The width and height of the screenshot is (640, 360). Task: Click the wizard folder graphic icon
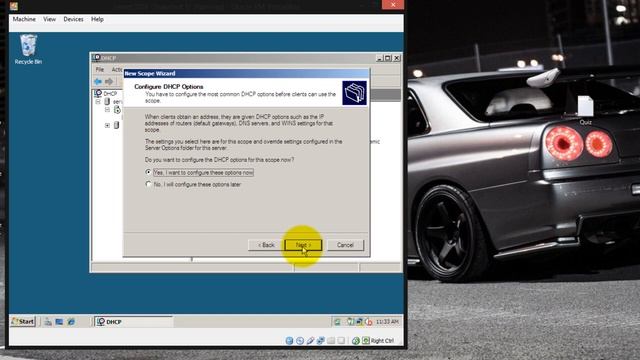pyautogui.click(x=354, y=93)
